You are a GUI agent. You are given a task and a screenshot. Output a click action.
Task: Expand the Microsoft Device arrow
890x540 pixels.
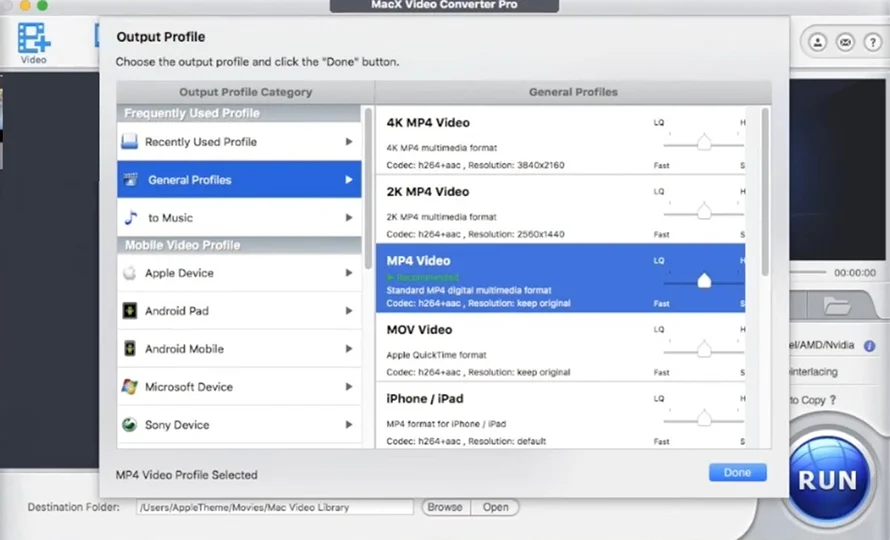pos(349,387)
